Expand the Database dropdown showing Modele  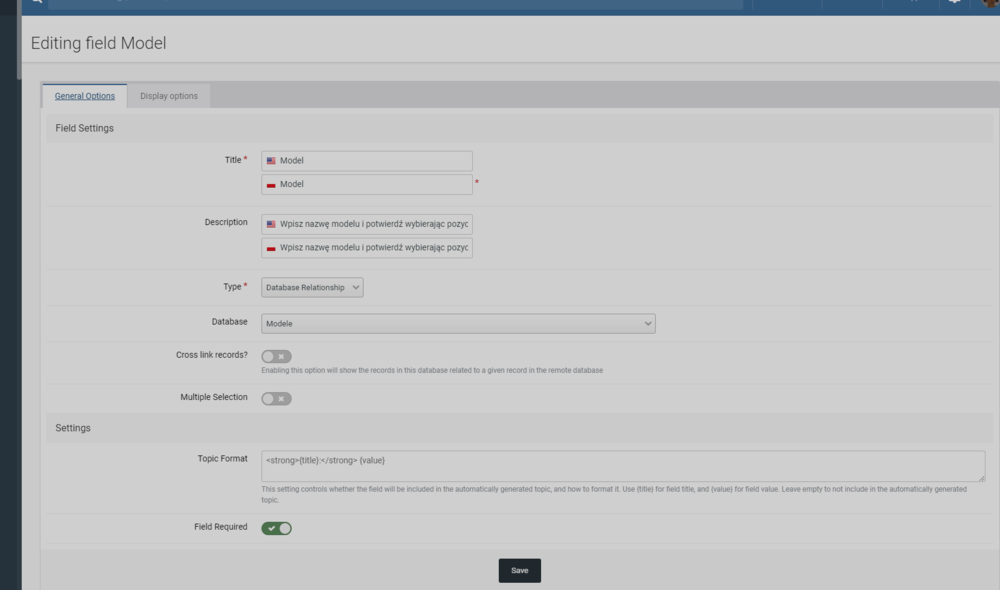(458, 324)
